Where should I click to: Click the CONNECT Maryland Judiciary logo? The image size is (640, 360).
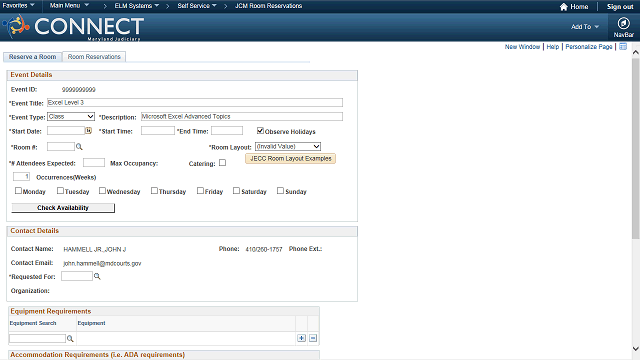pos(73,27)
